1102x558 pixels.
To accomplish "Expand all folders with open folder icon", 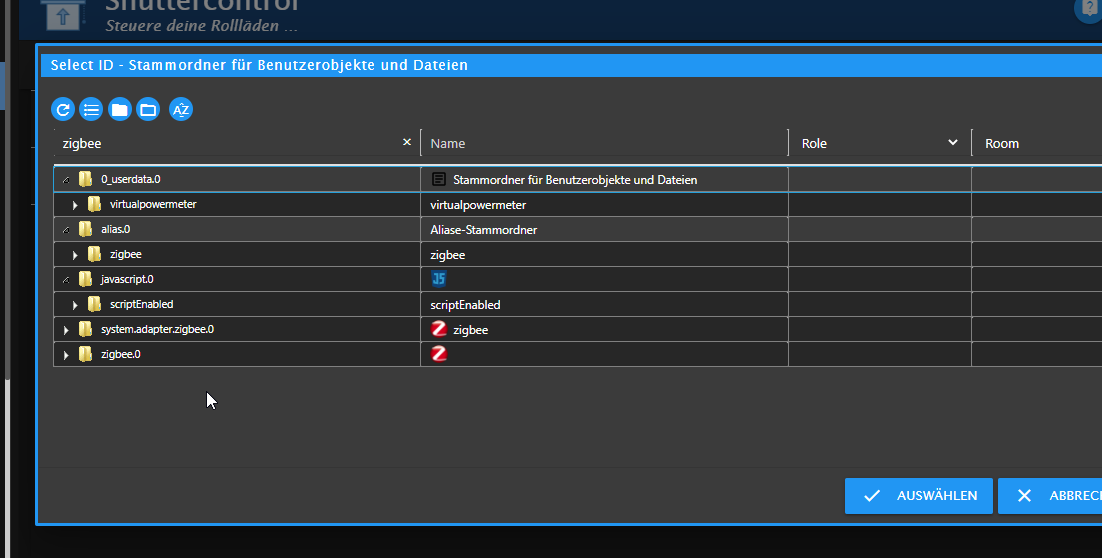I will (x=148, y=110).
